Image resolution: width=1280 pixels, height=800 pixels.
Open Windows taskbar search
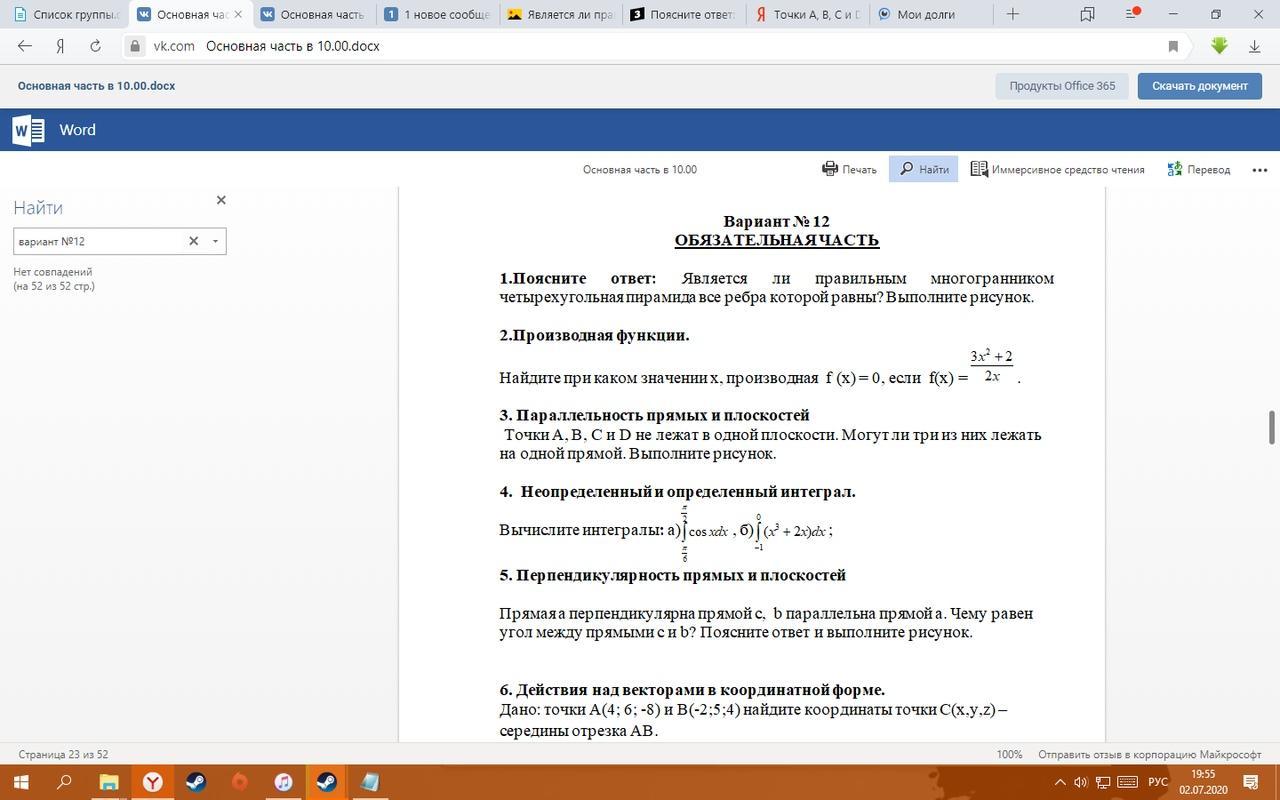click(65, 782)
